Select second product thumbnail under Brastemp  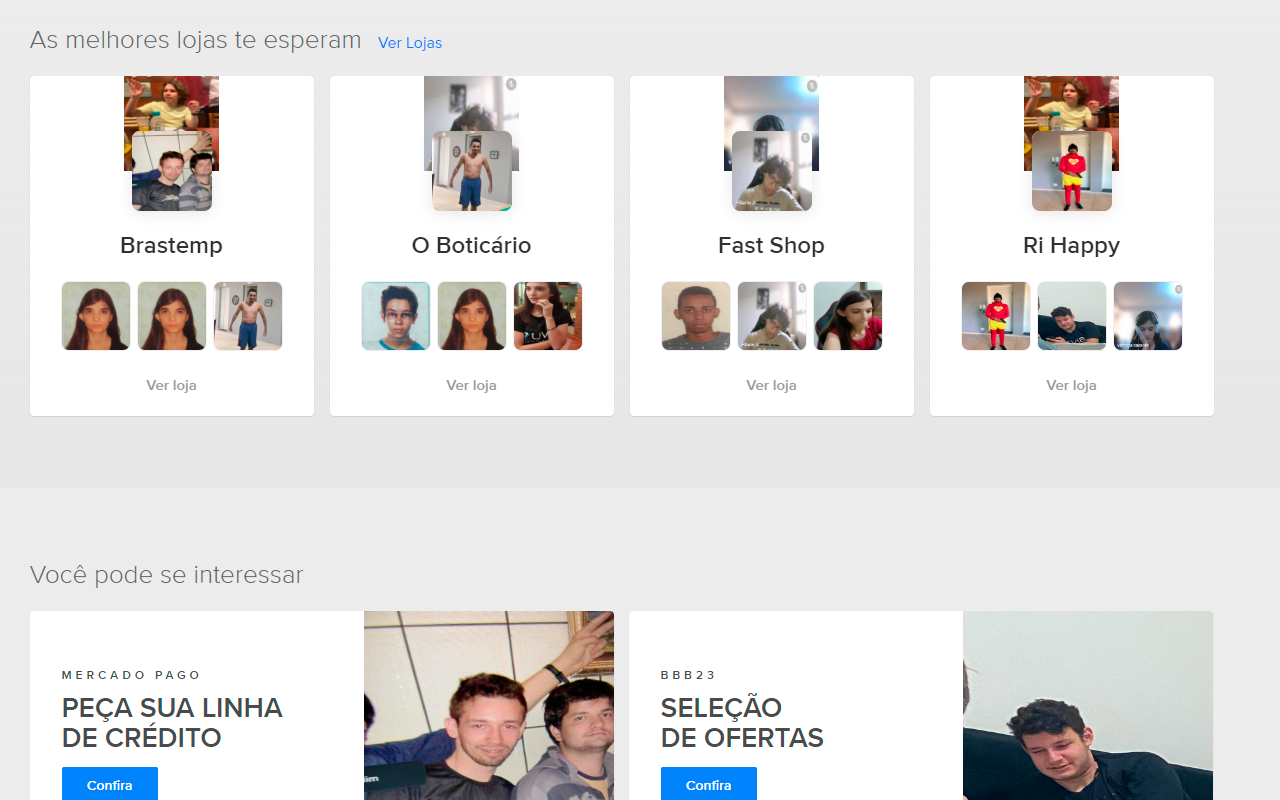[x=172, y=316]
